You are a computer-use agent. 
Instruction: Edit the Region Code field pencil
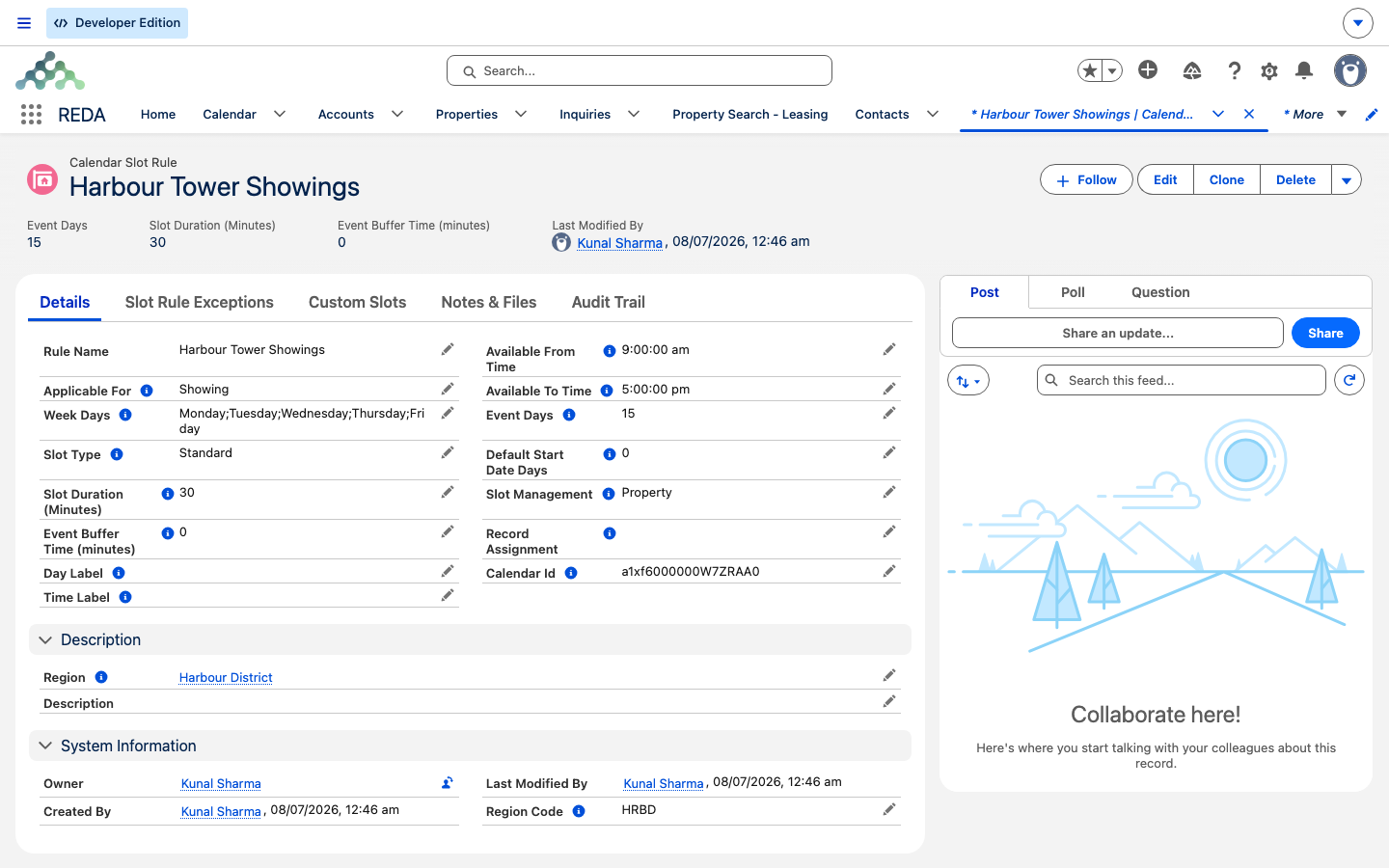click(x=889, y=809)
